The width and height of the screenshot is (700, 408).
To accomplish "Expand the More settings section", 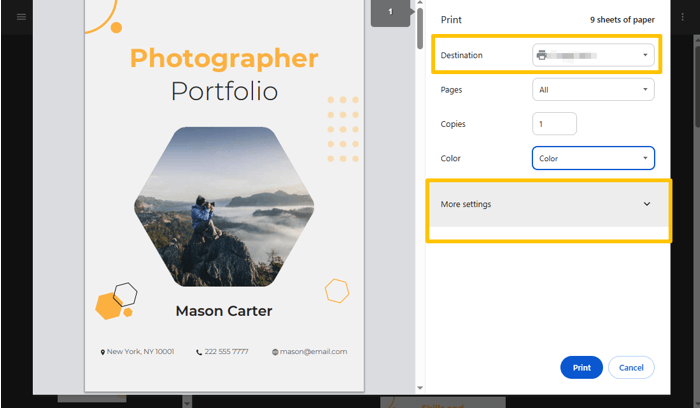I will (548, 204).
